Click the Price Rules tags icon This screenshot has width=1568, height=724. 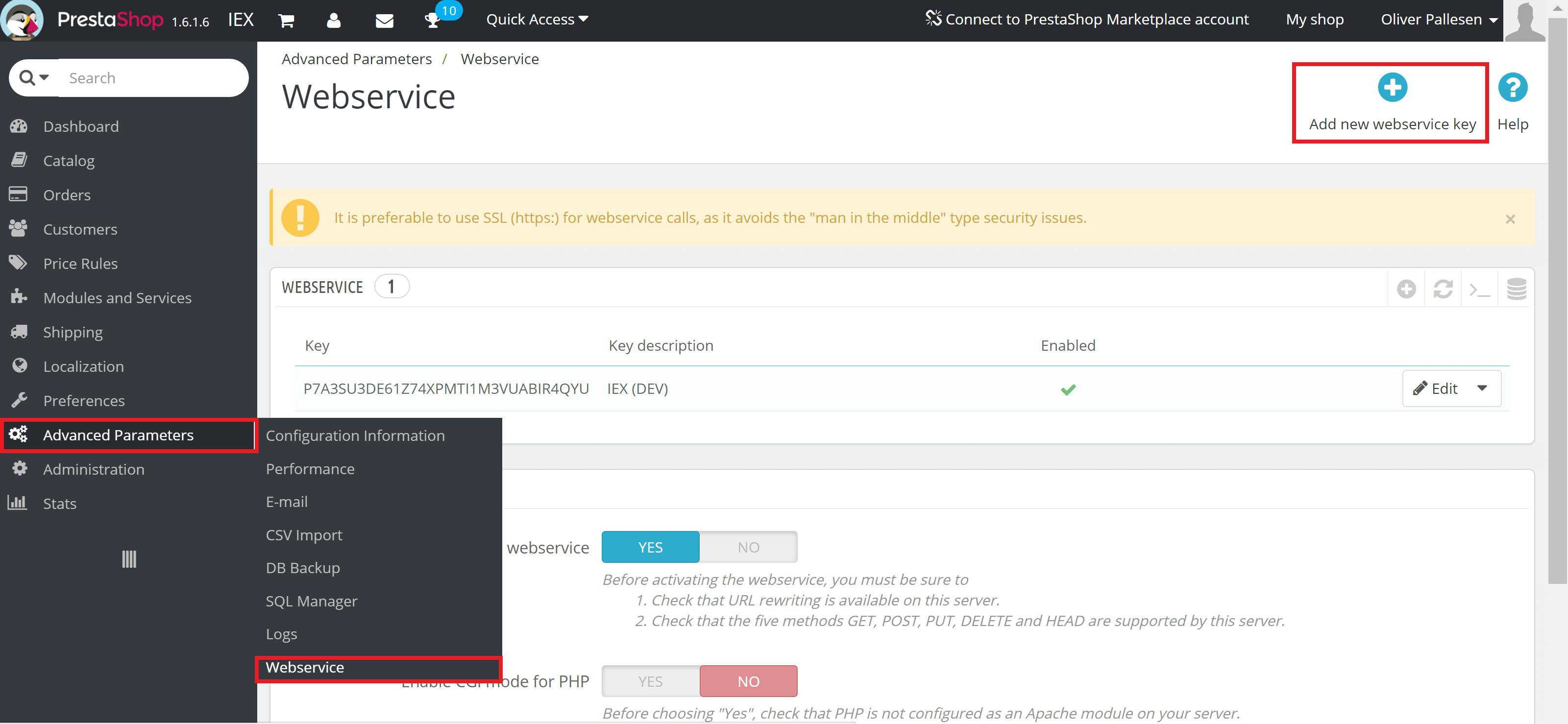18,263
